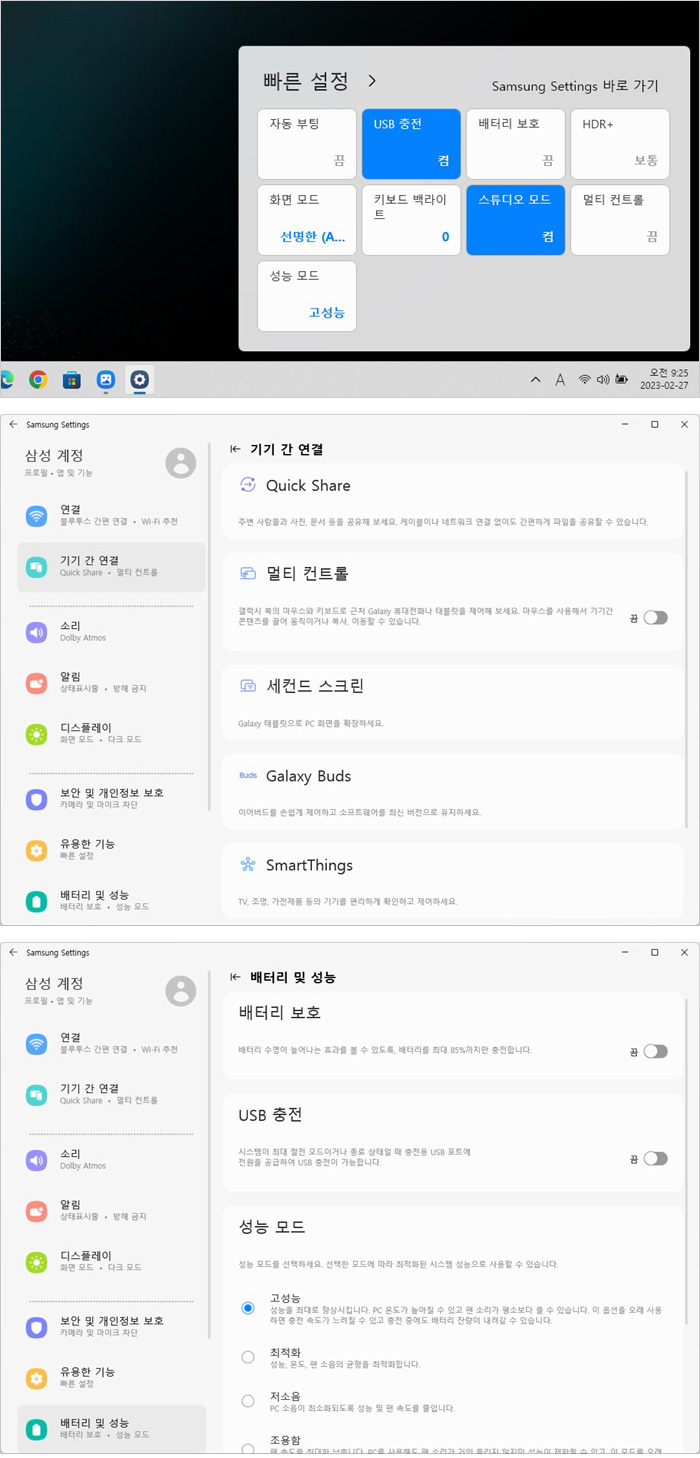Select the 저소음 performance radio button

point(248,1401)
